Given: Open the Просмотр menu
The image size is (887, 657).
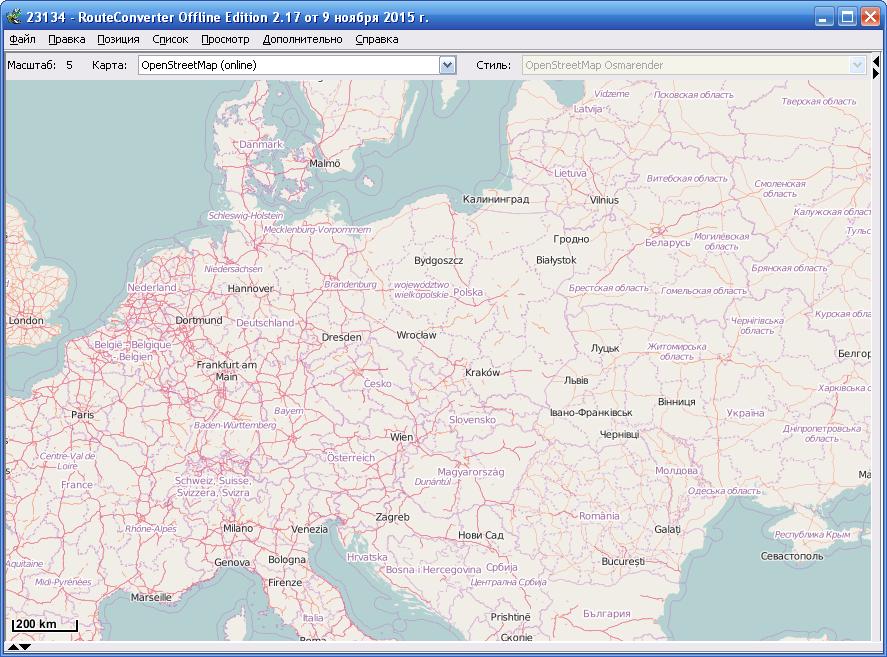Looking at the screenshot, I should pyautogui.click(x=225, y=40).
